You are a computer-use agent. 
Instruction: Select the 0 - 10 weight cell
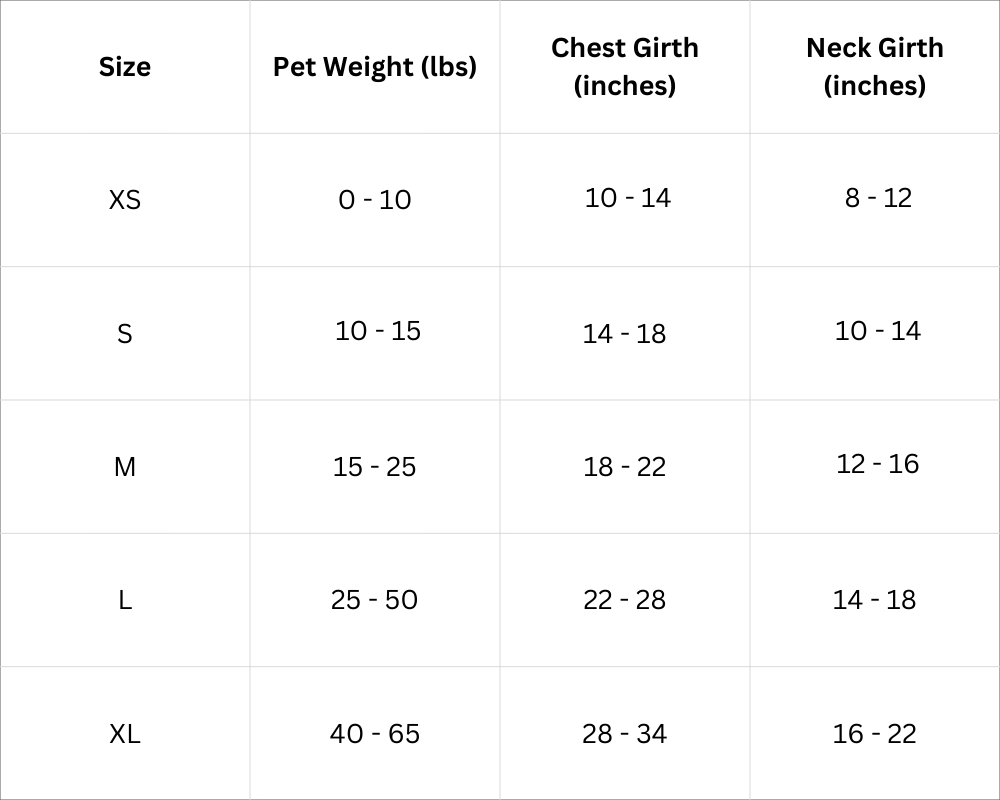point(375,200)
